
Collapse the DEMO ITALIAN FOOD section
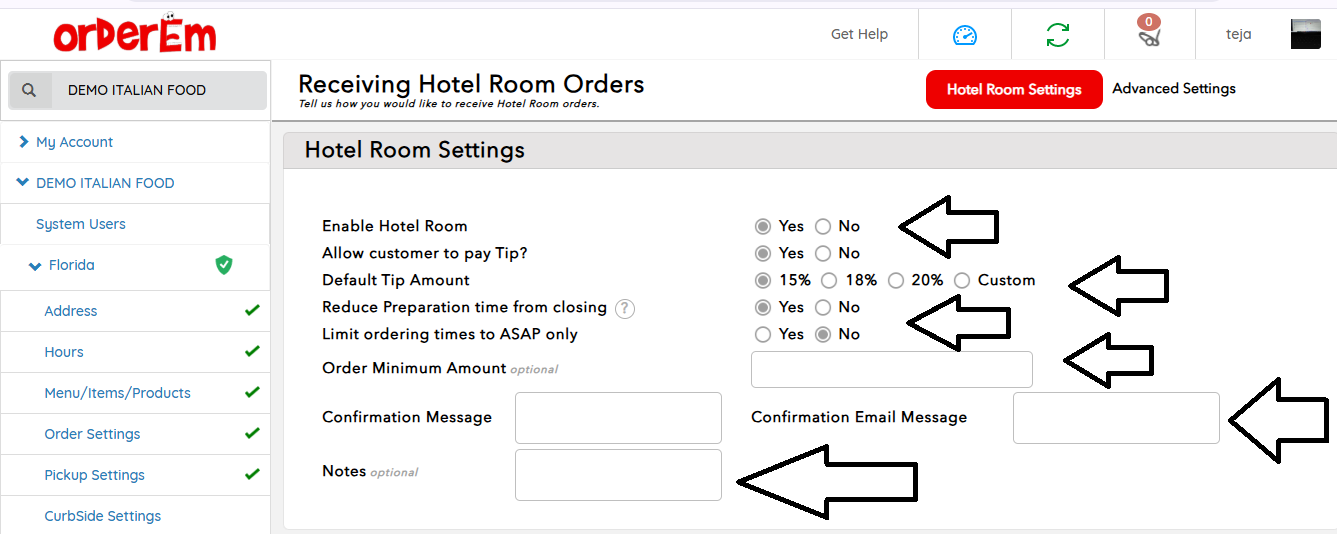point(23,183)
